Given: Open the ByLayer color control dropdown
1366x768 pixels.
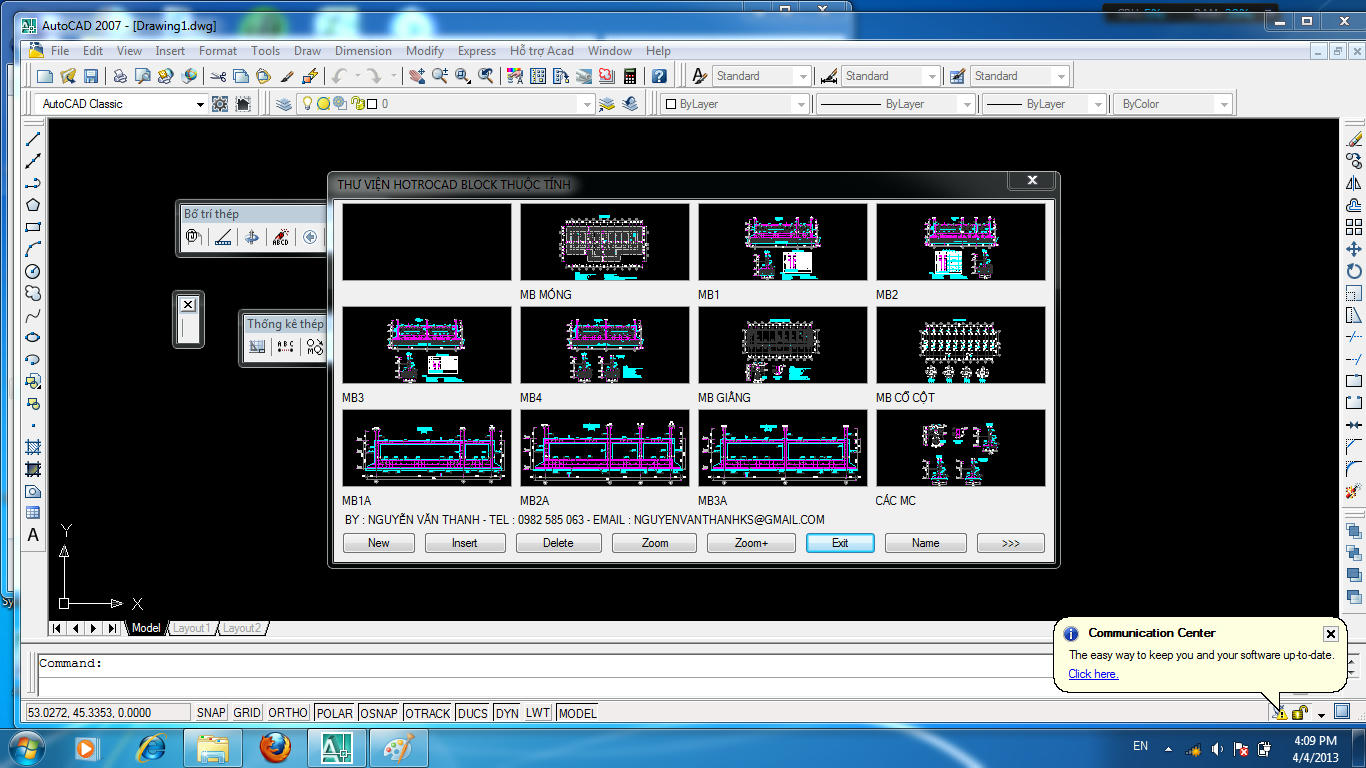Looking at the screenshot, I should pyautogui.click(x=801, y=104).
